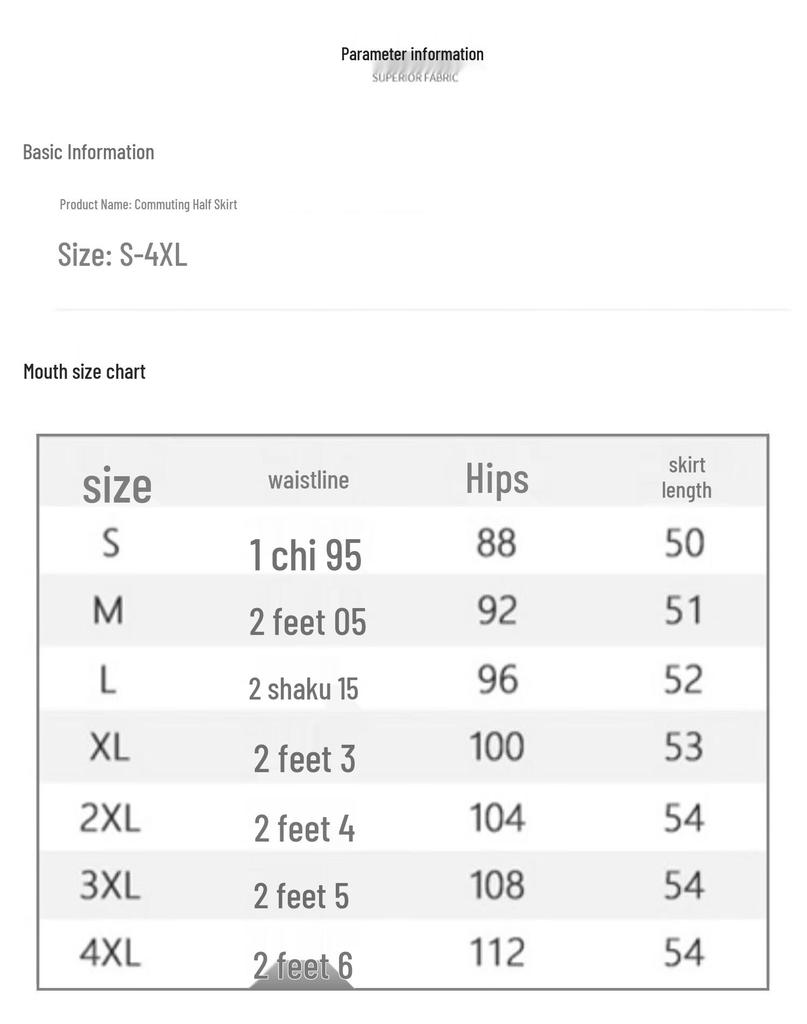The image size is (807, 1024).
Task: Click the skirt length value 53
Action: pyautogui.click(x=684, y=746)
